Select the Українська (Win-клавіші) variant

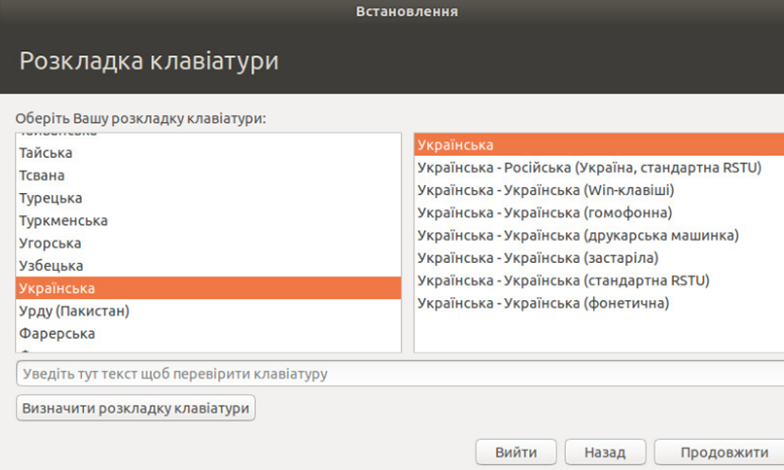pyautogui.click(x=545, y=190)
